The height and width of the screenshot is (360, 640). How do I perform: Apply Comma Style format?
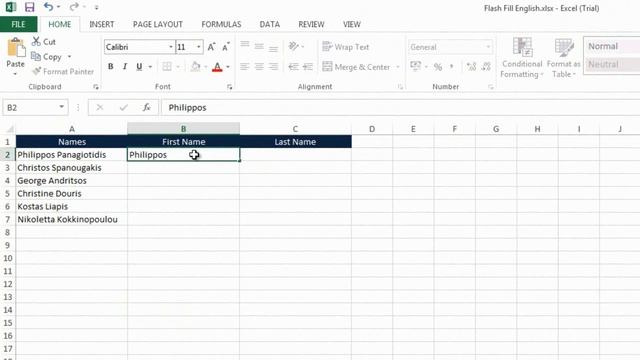(452, 67)
